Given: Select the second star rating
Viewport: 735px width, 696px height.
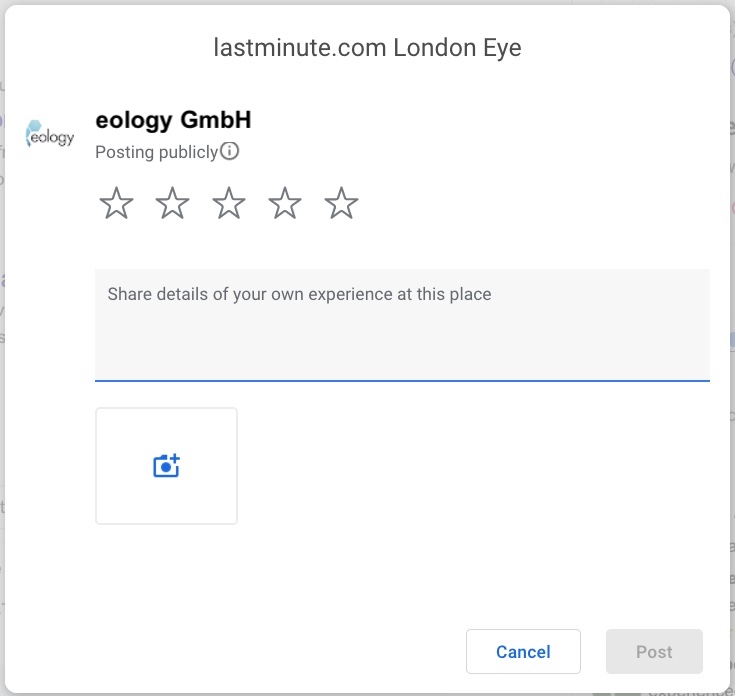Looking at the screenshot, I should [172, 203].
